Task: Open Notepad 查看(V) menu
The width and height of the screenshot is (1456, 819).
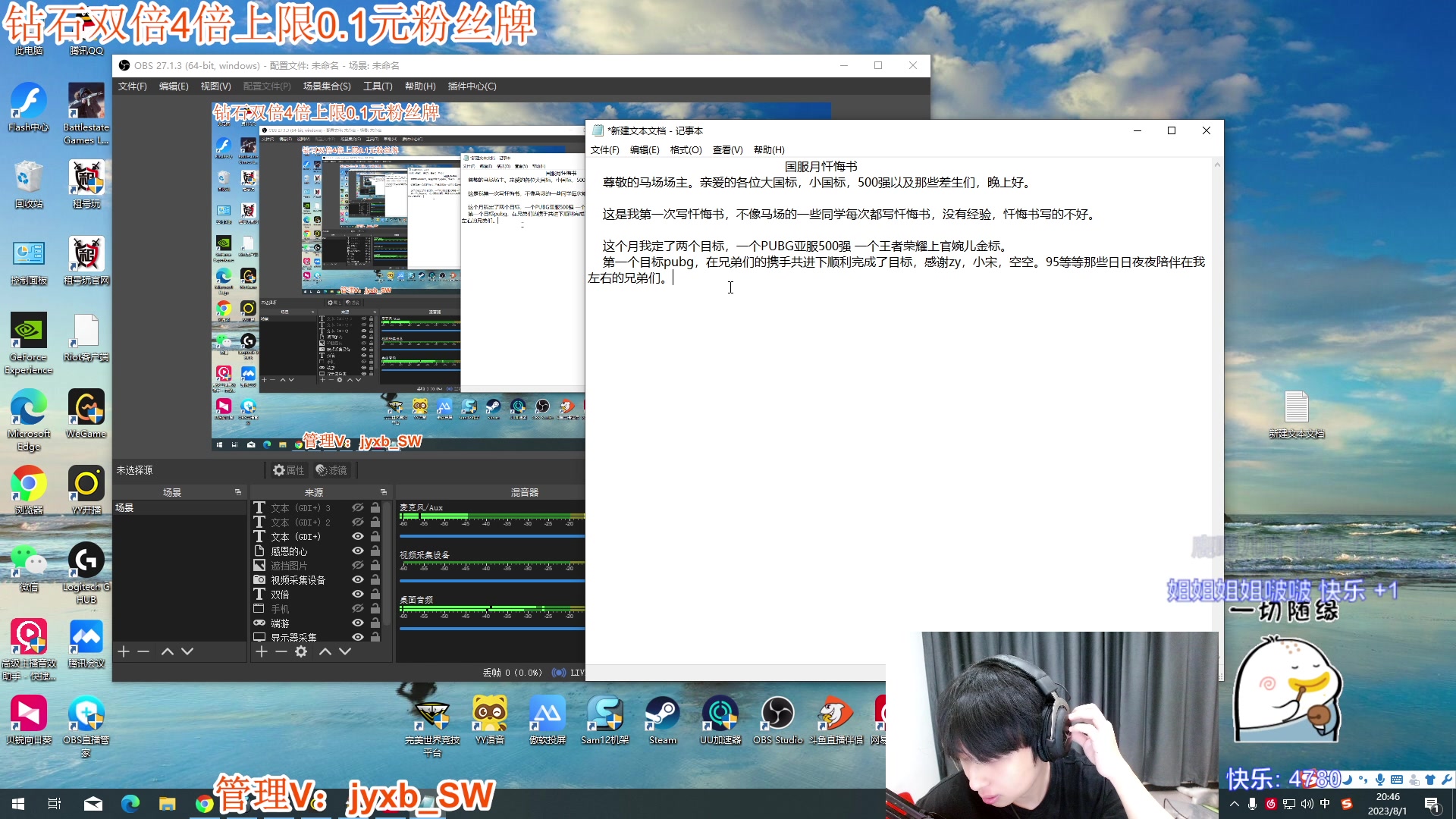Action: (727, 150)
